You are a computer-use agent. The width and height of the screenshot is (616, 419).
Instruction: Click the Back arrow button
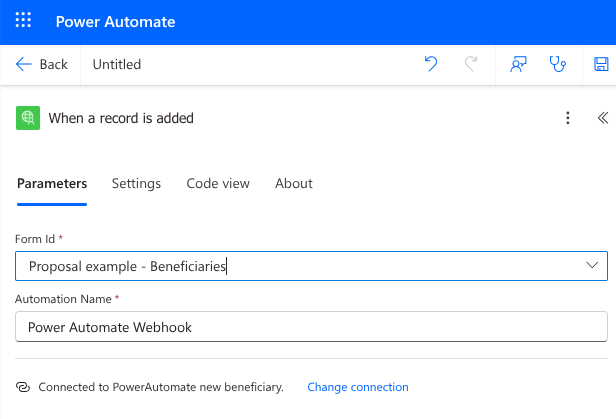point(42,64)
